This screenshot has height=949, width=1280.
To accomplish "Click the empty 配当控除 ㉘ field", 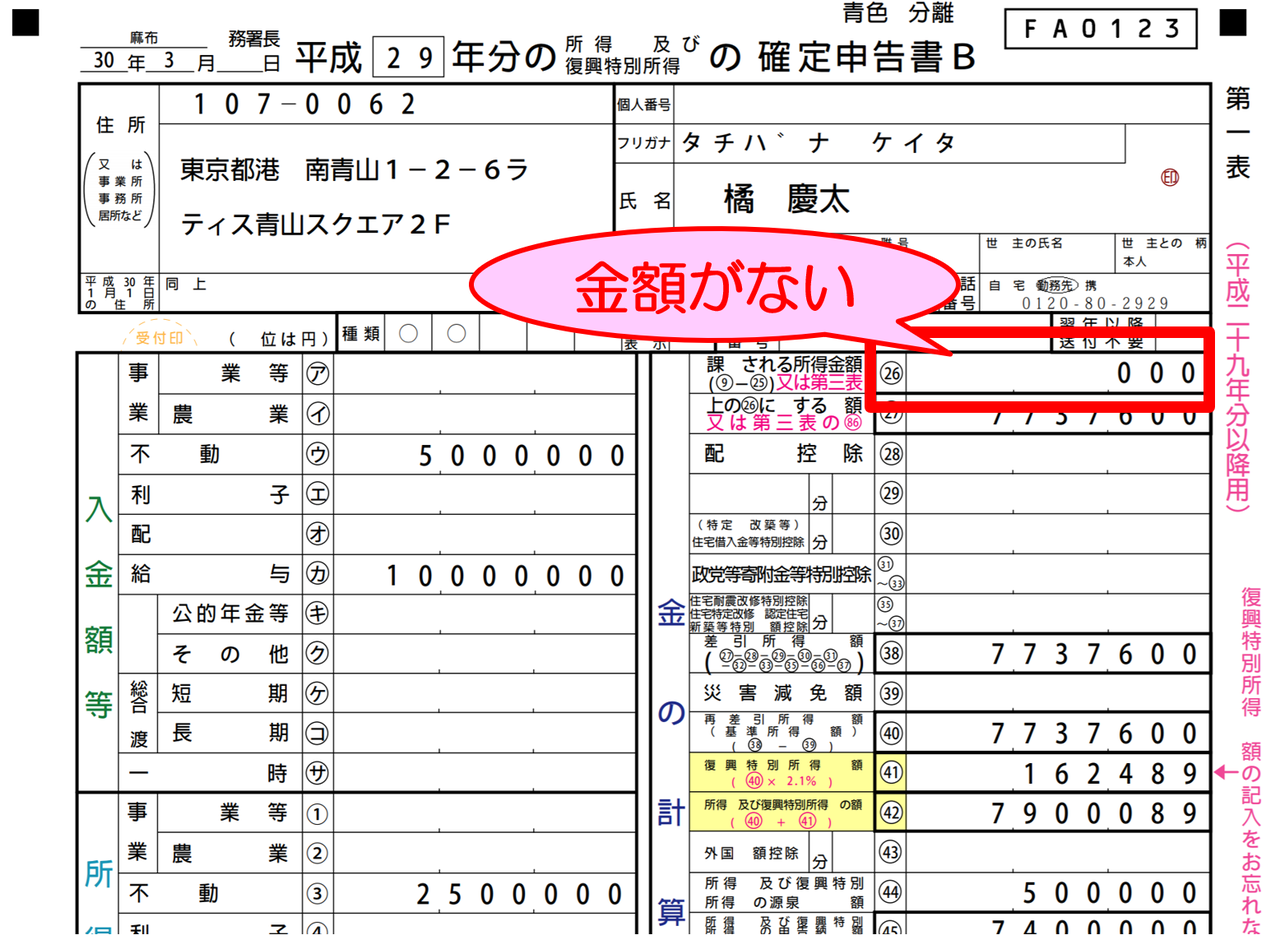I will tap(1058, 454).
